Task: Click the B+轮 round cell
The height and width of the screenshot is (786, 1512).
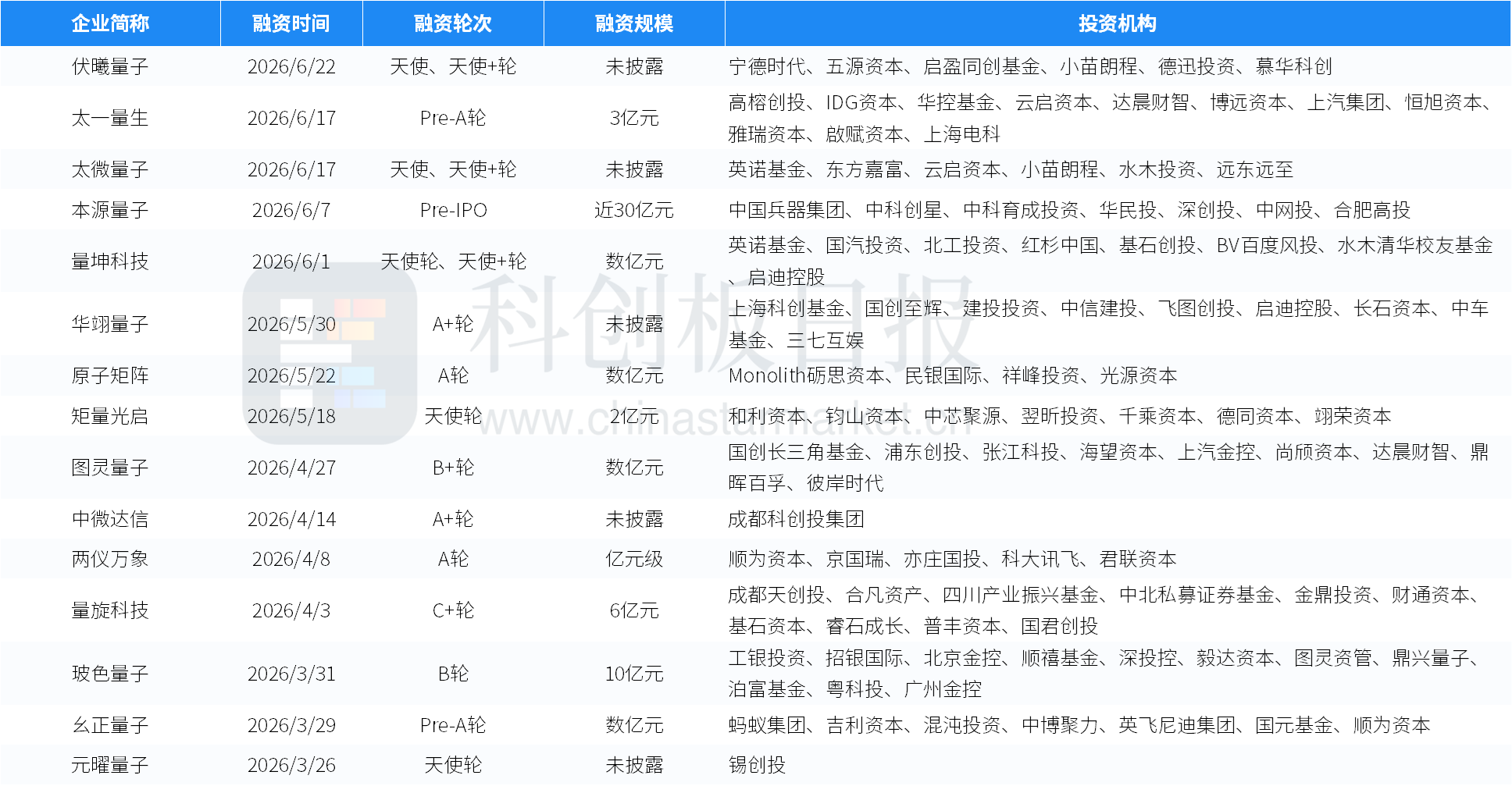Action: coord(453,468)
